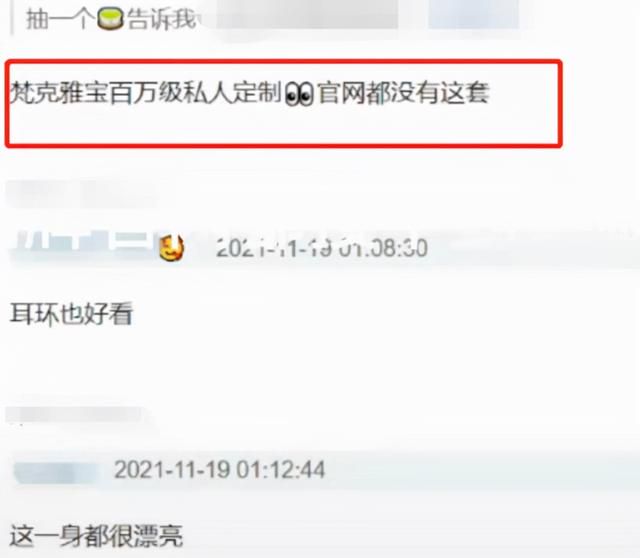Click blurred username under the red box
This screenshot has width=640, height=558.
click(80, 194)
